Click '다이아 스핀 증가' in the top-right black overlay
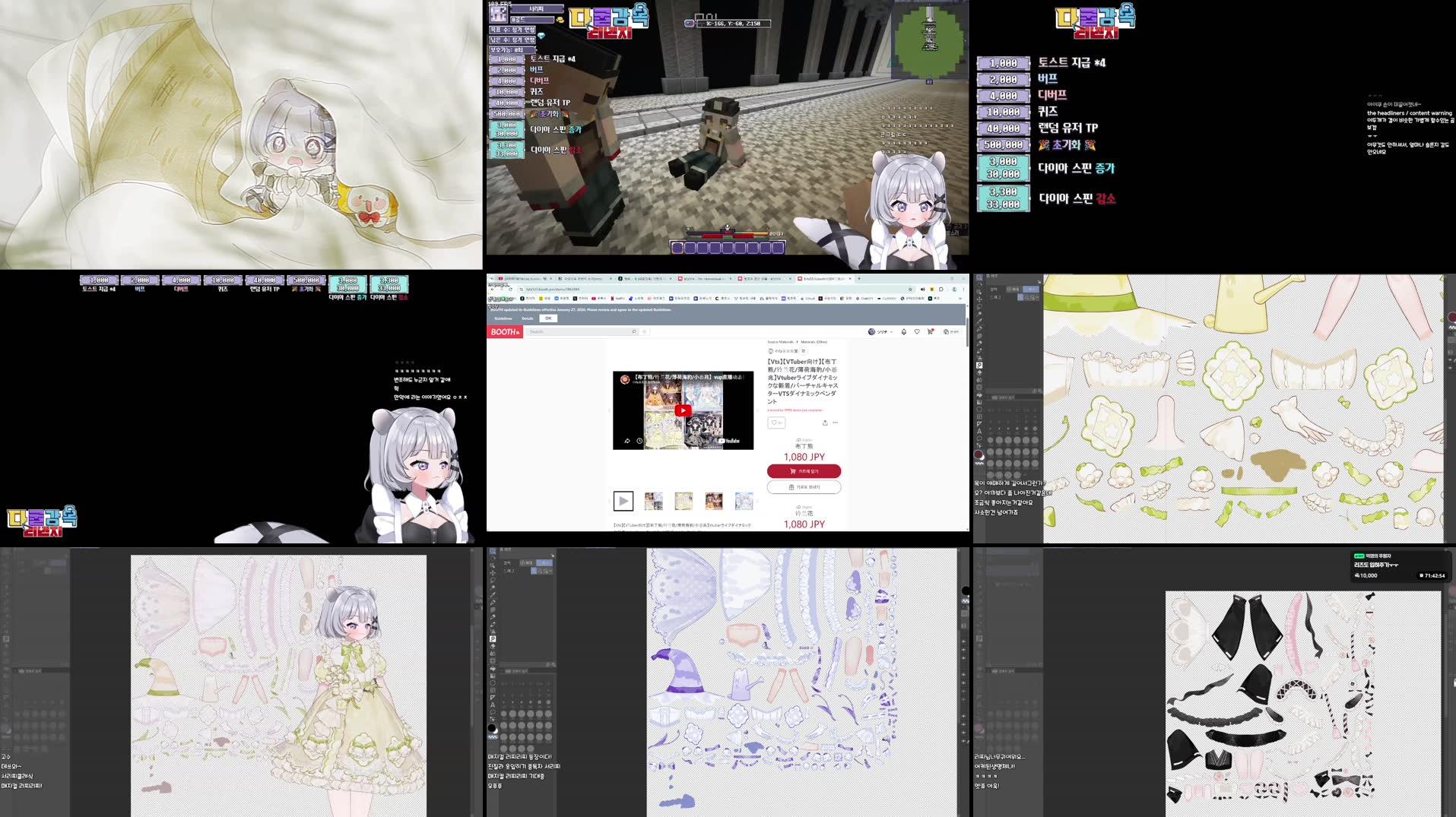 tap(1077, 168)
